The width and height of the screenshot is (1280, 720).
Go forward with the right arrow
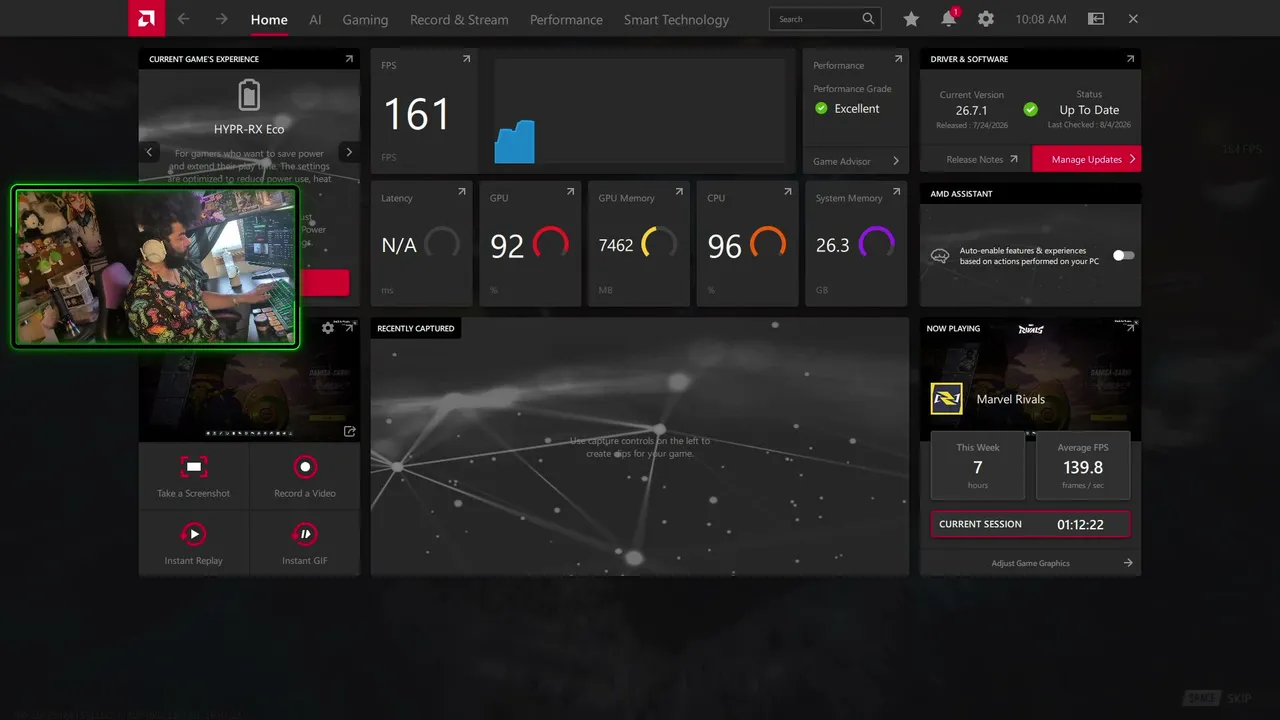coord(221,19)
